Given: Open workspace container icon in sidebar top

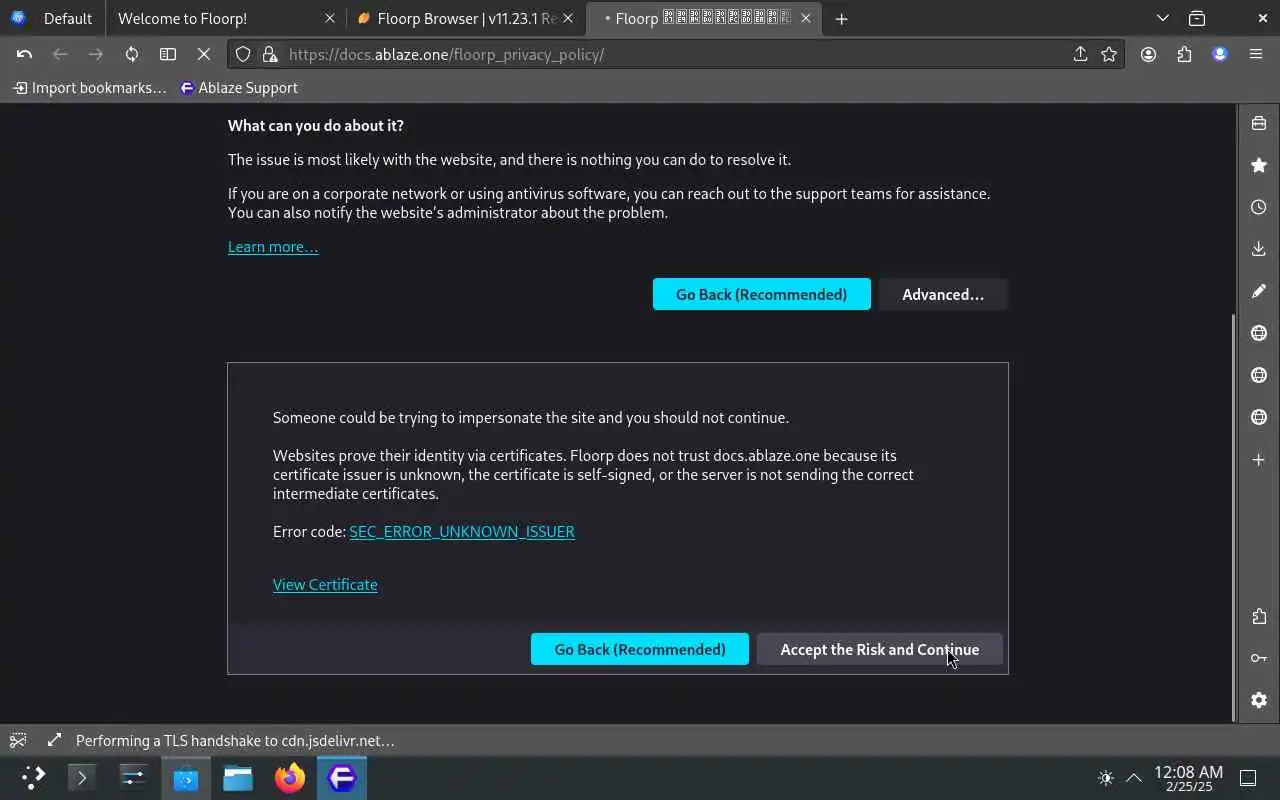Looking at the screenshot, I should point(1259,123).
